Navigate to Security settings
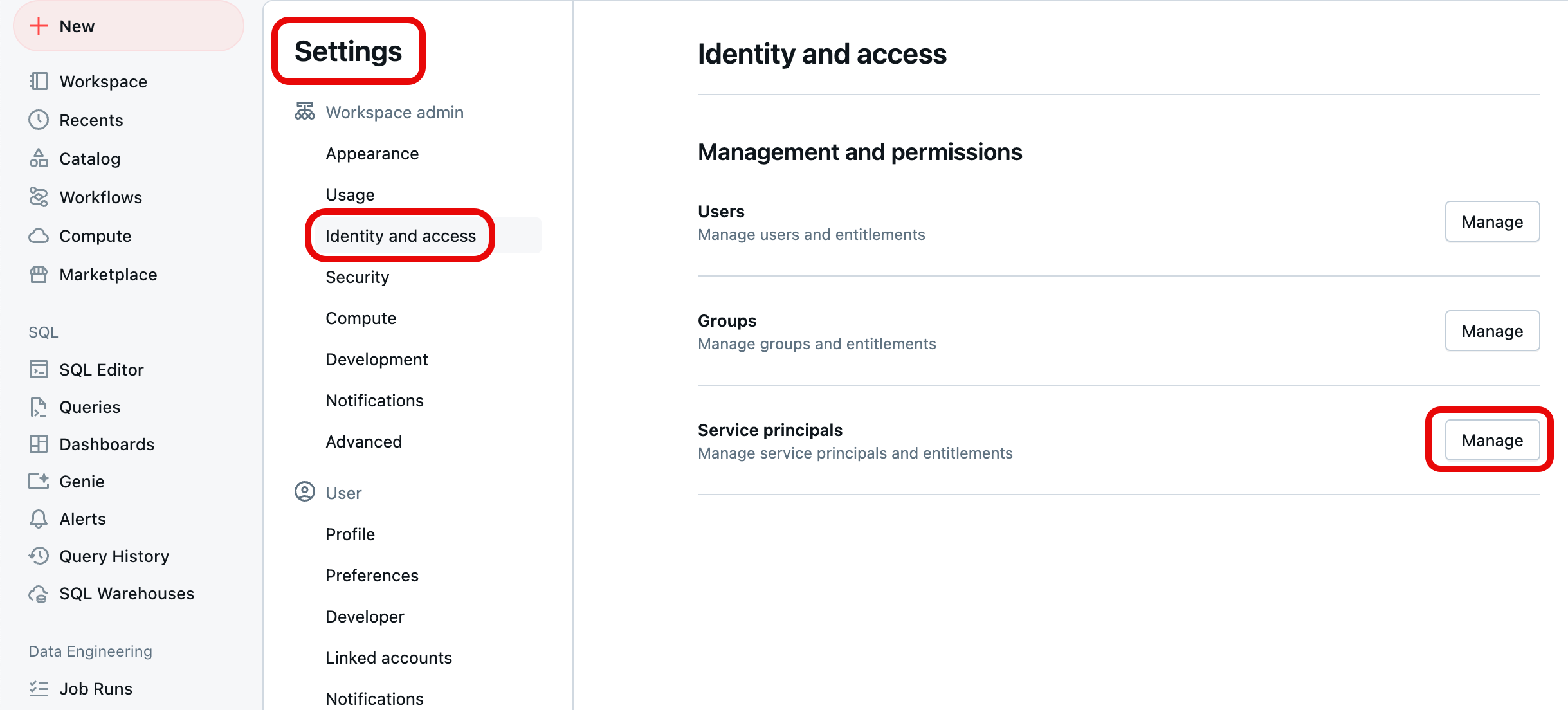The width and height of the screenshot is (1568, 710). (358, 276)
